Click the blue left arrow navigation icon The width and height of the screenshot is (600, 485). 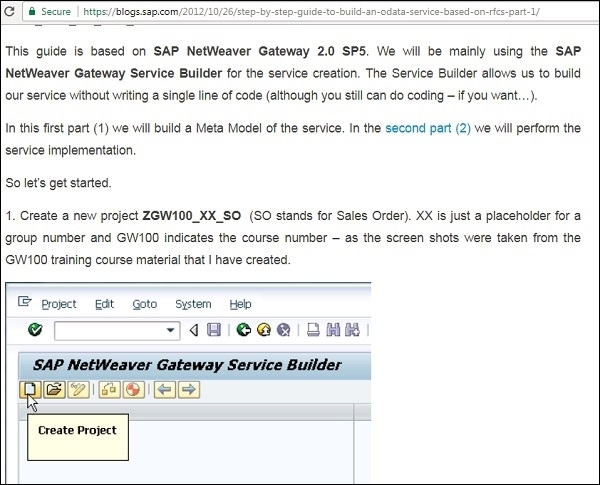point(165,390)
